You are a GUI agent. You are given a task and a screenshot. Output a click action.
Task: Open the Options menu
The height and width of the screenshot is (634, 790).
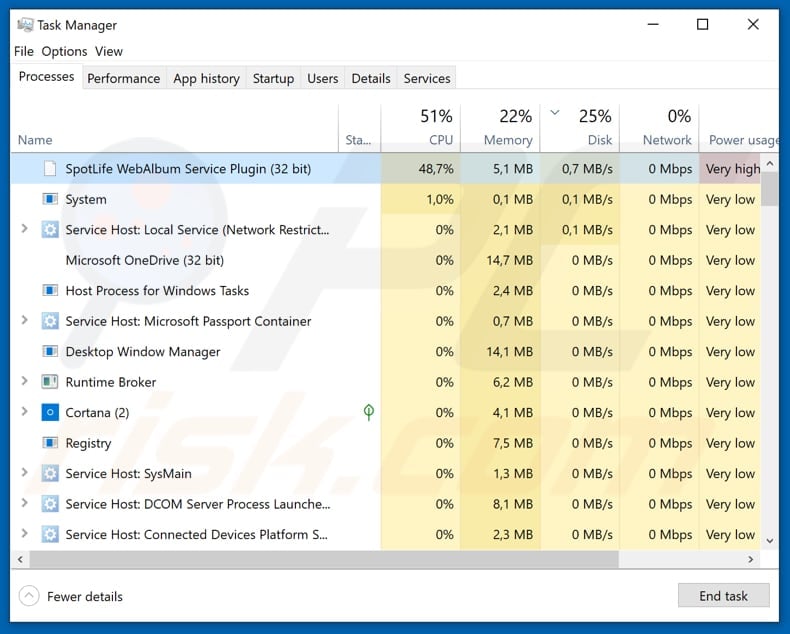(64, 51)
